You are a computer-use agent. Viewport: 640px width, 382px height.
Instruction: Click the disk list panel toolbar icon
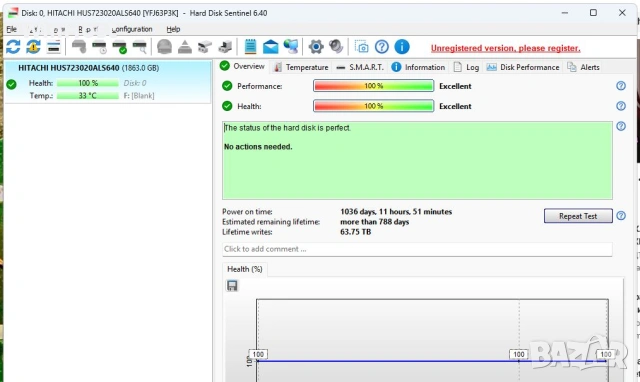coord(54,47)
